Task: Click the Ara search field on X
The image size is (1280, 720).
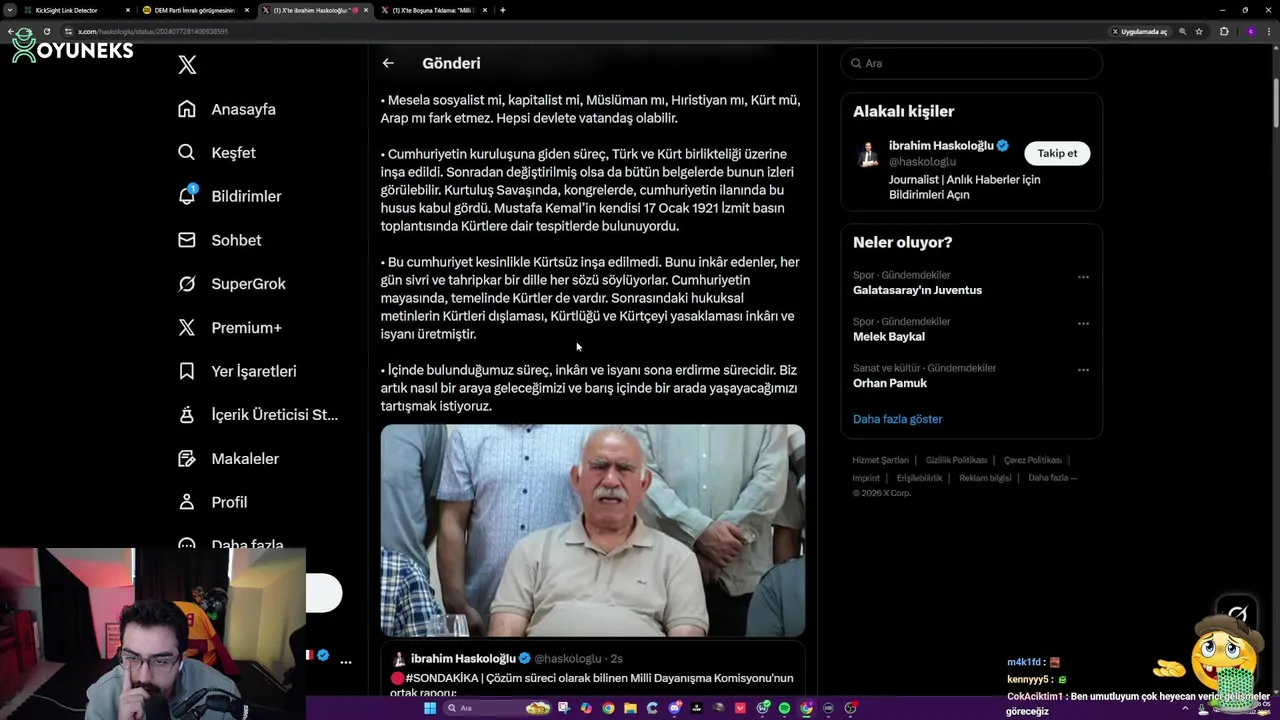Action: tap(971, 63)
